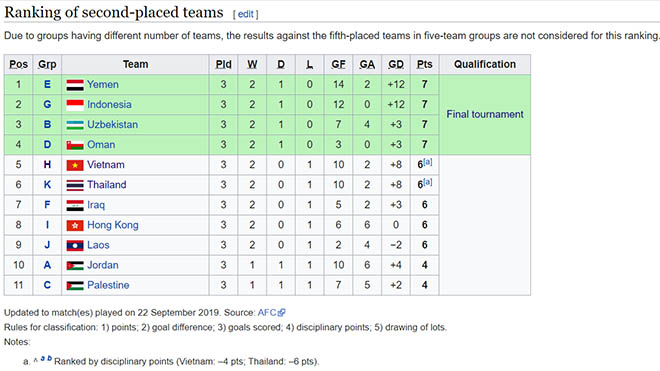Image resolution: width=660 pixels, height=371 pixels.
Task: Open the AFC source link
Action: coord(267,312)
